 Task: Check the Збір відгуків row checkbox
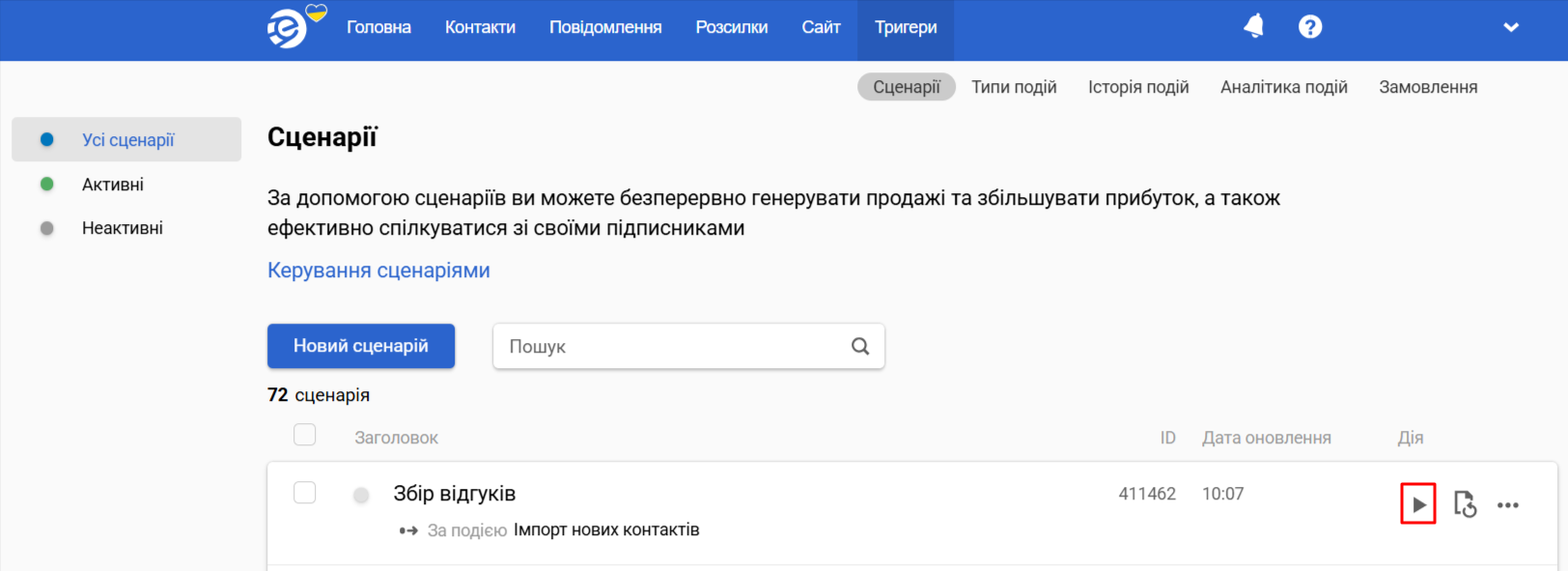(x=305, y=493)
